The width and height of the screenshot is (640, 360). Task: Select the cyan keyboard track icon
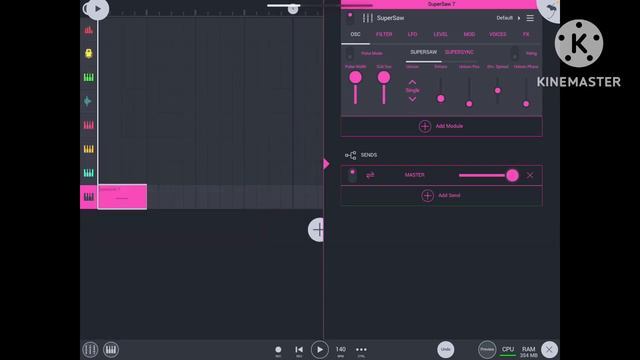pyautogui.click(x=89, y=173)
